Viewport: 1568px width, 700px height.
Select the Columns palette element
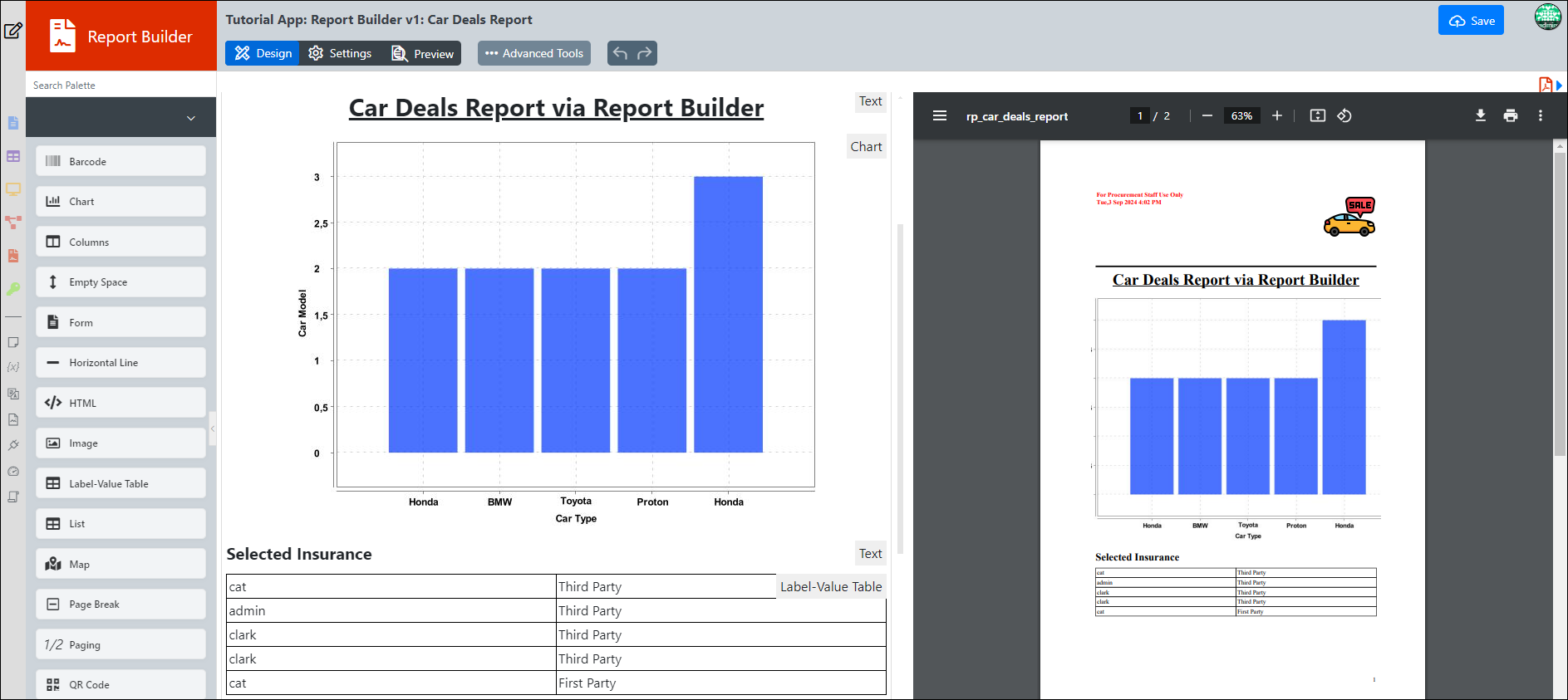point(120,242)
